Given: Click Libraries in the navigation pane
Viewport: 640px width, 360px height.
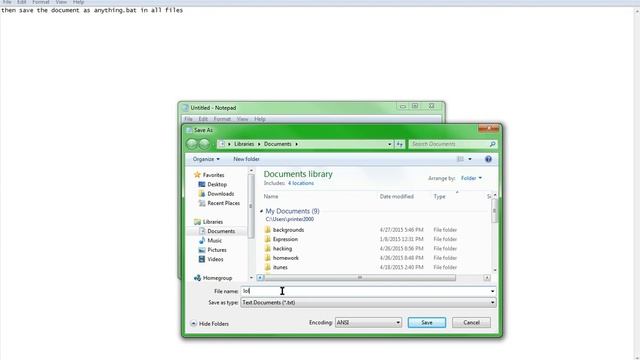Looking at the screenshot, I should [x=213, y=222].
